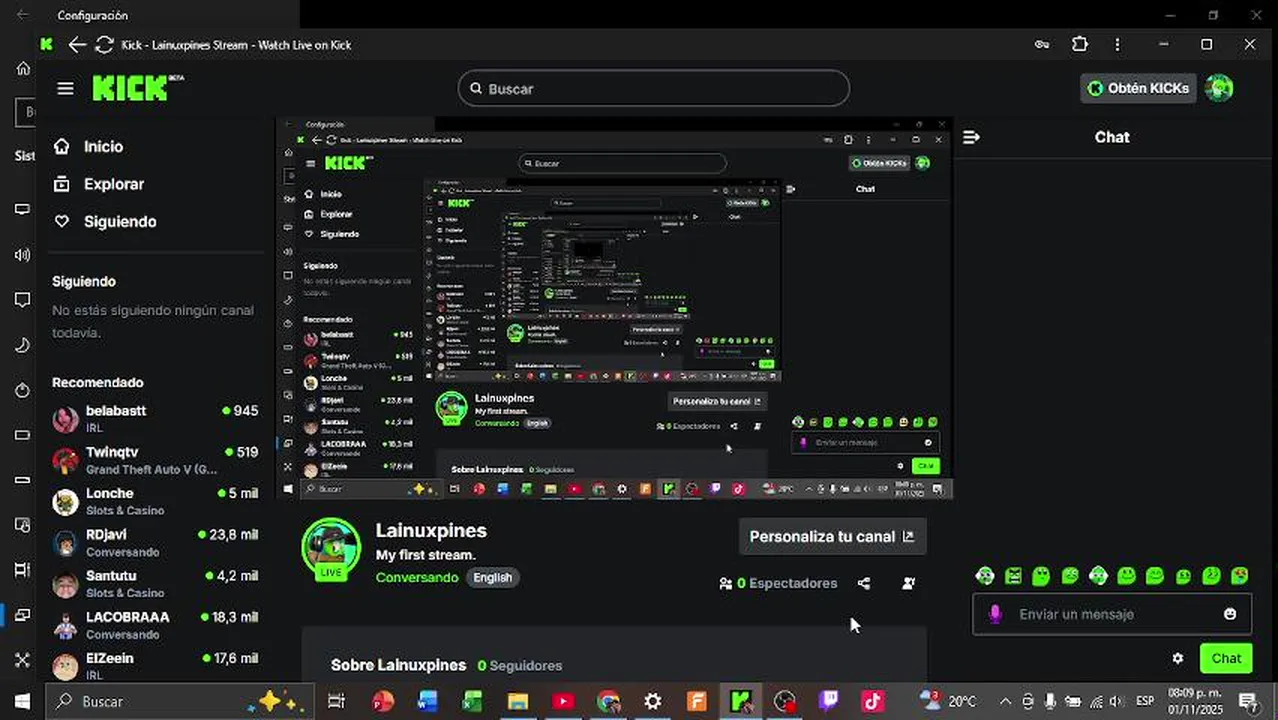Open the extensions puzzle icon

coord(1080,44)
